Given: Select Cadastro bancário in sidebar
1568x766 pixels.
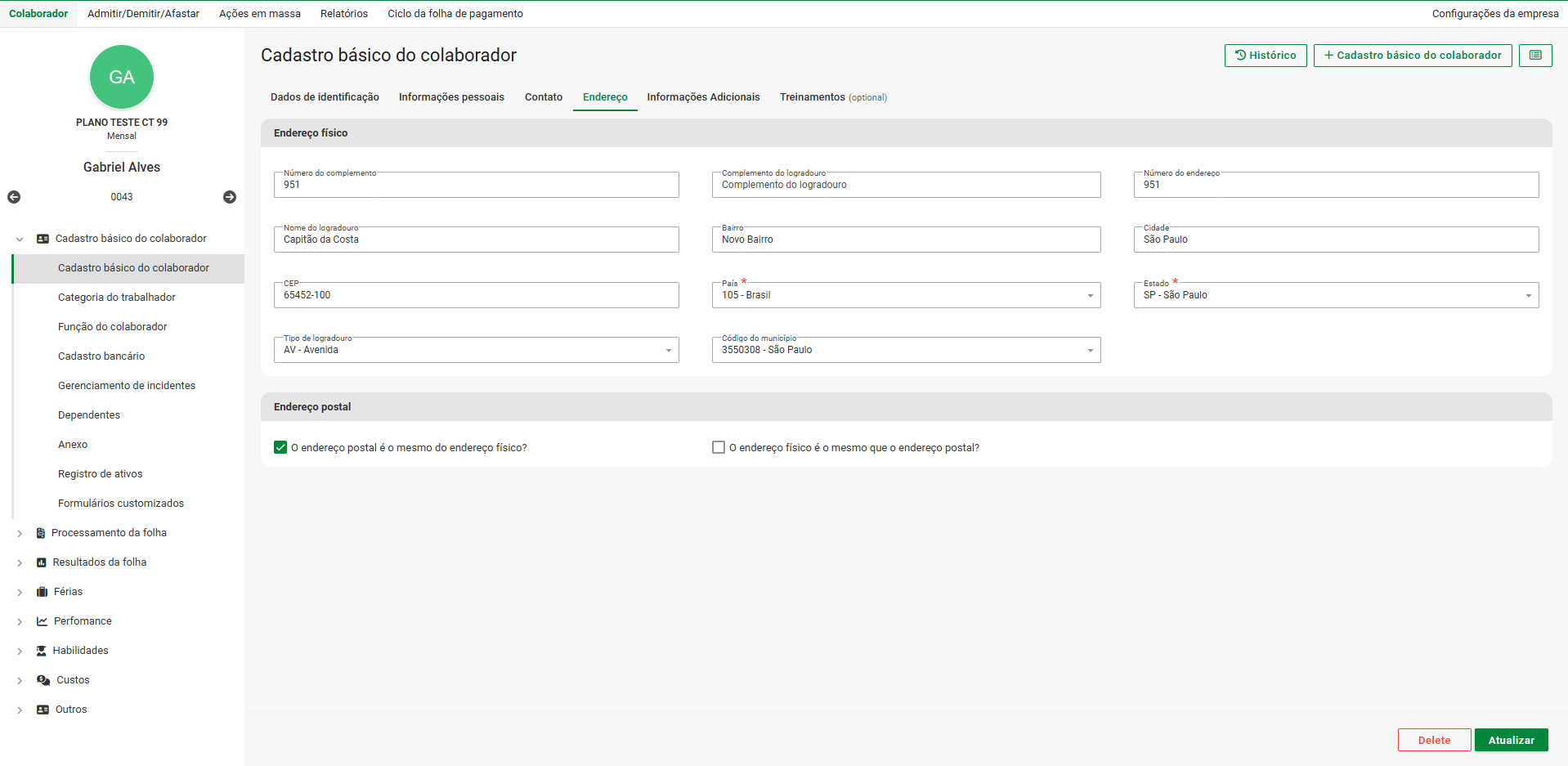Looking at the screenshot, I should [x=101, y=356].
